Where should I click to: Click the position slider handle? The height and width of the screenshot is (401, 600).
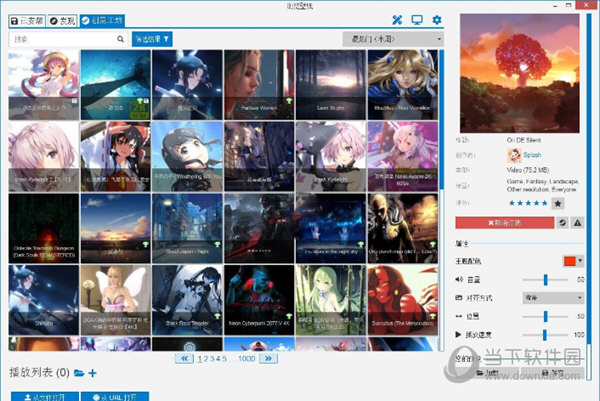[x=545, y=316]
